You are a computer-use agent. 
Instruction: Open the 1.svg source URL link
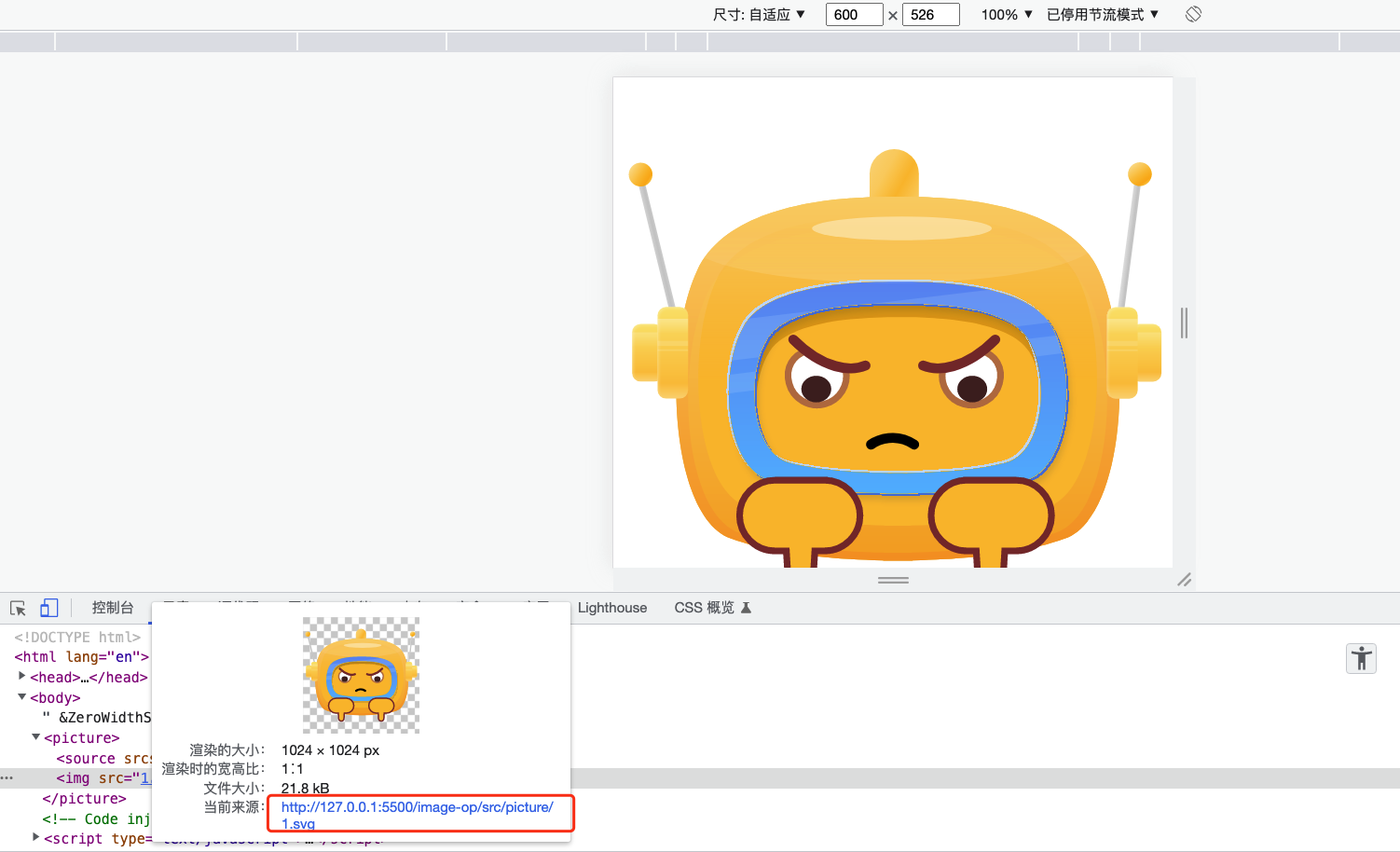418,815
